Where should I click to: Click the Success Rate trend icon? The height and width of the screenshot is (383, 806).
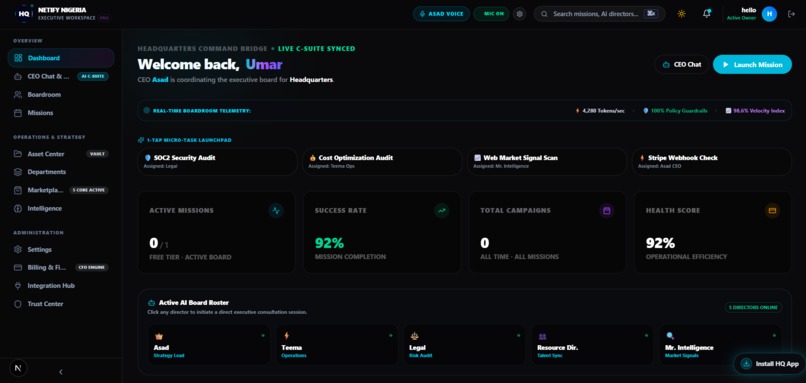click(442, 210)
